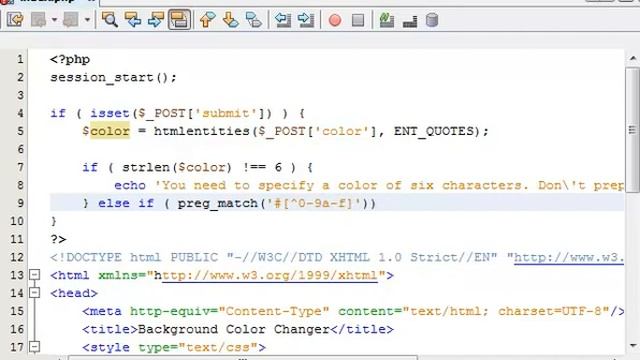Screen dimensions: 640x360
Task: Go to the previous bookmark
Action: coord(207,20)
